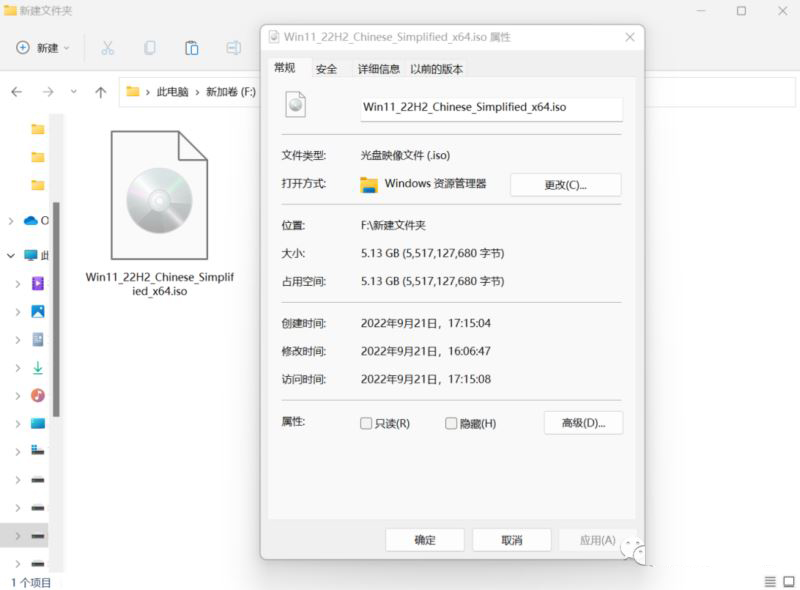Select the Win11 ISO file thumbnail in Explorer

pos(160,195)
